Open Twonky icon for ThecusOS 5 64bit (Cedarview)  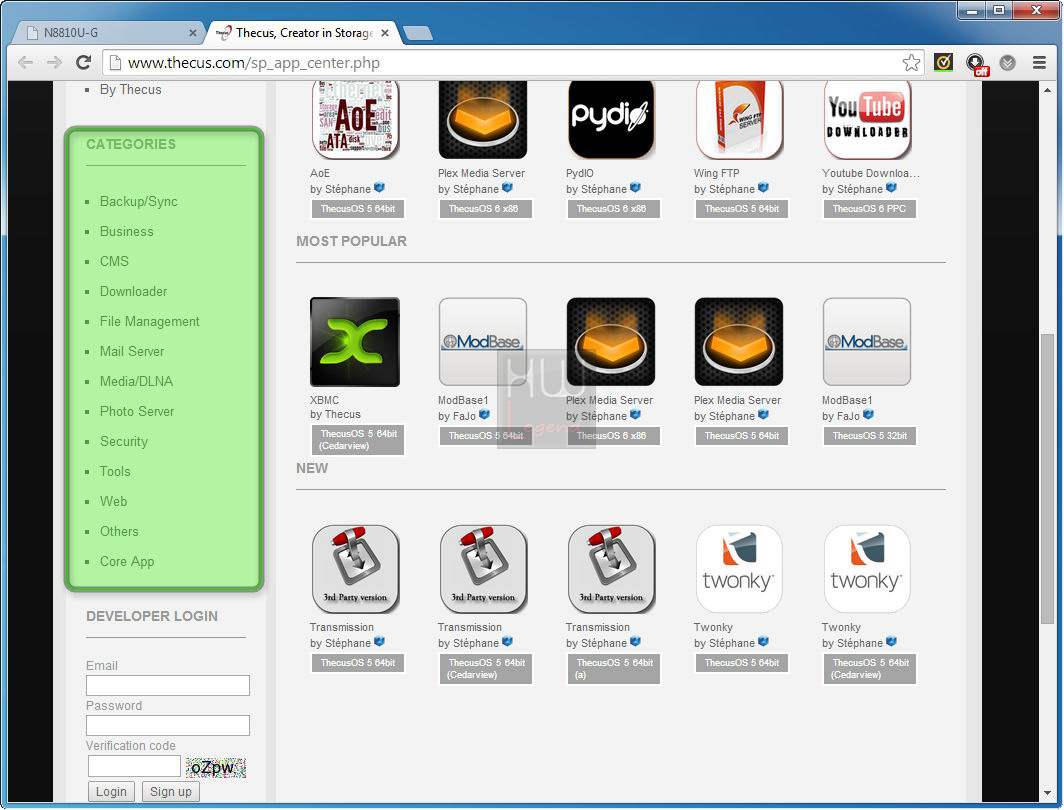(x=867, y=569)
